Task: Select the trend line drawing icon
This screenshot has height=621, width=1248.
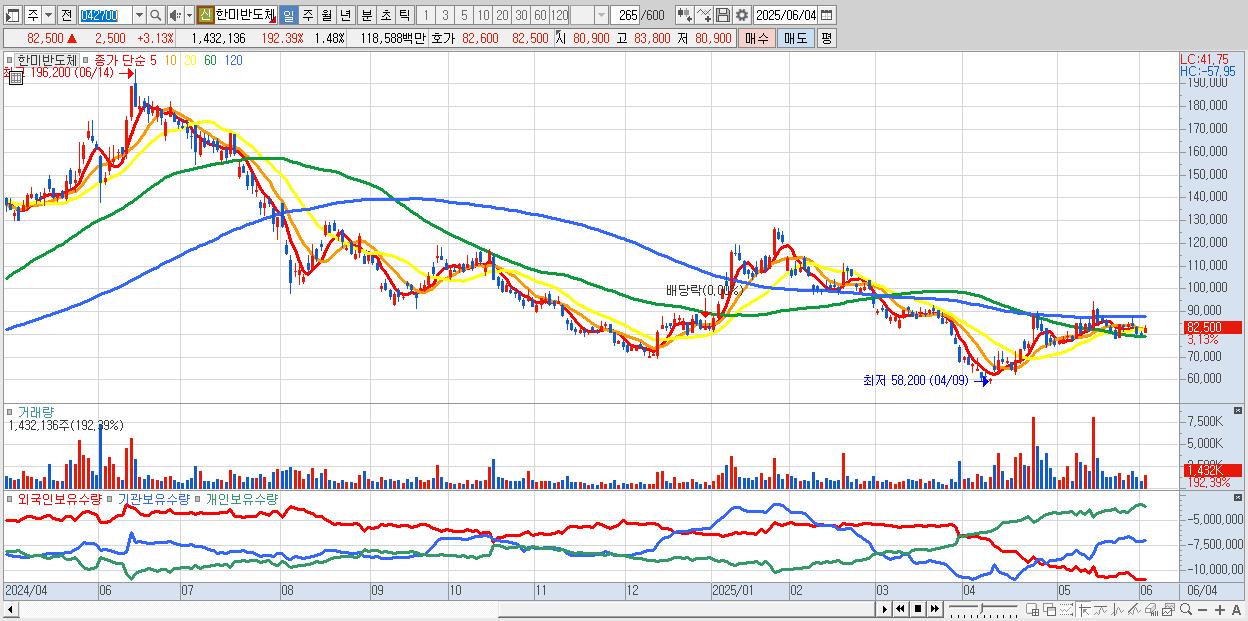Action: pyautogui.click(x=1100, y=610)
